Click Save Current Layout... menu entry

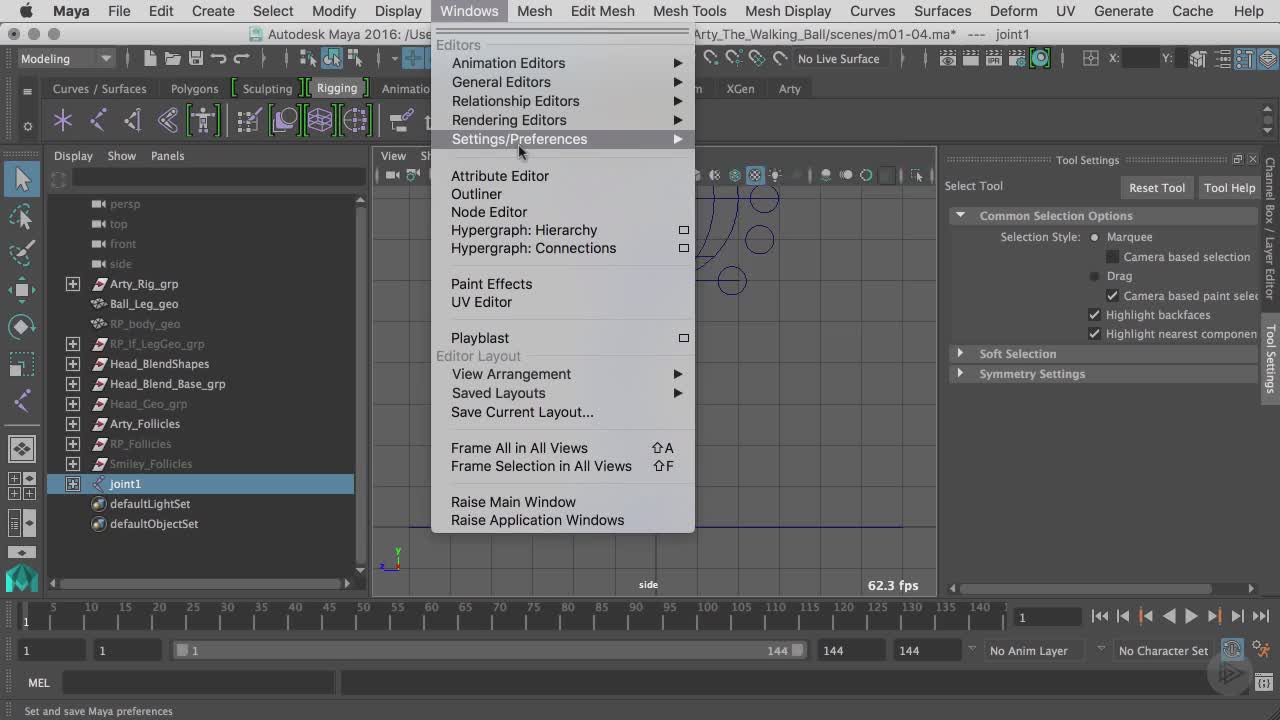point(522,412)
